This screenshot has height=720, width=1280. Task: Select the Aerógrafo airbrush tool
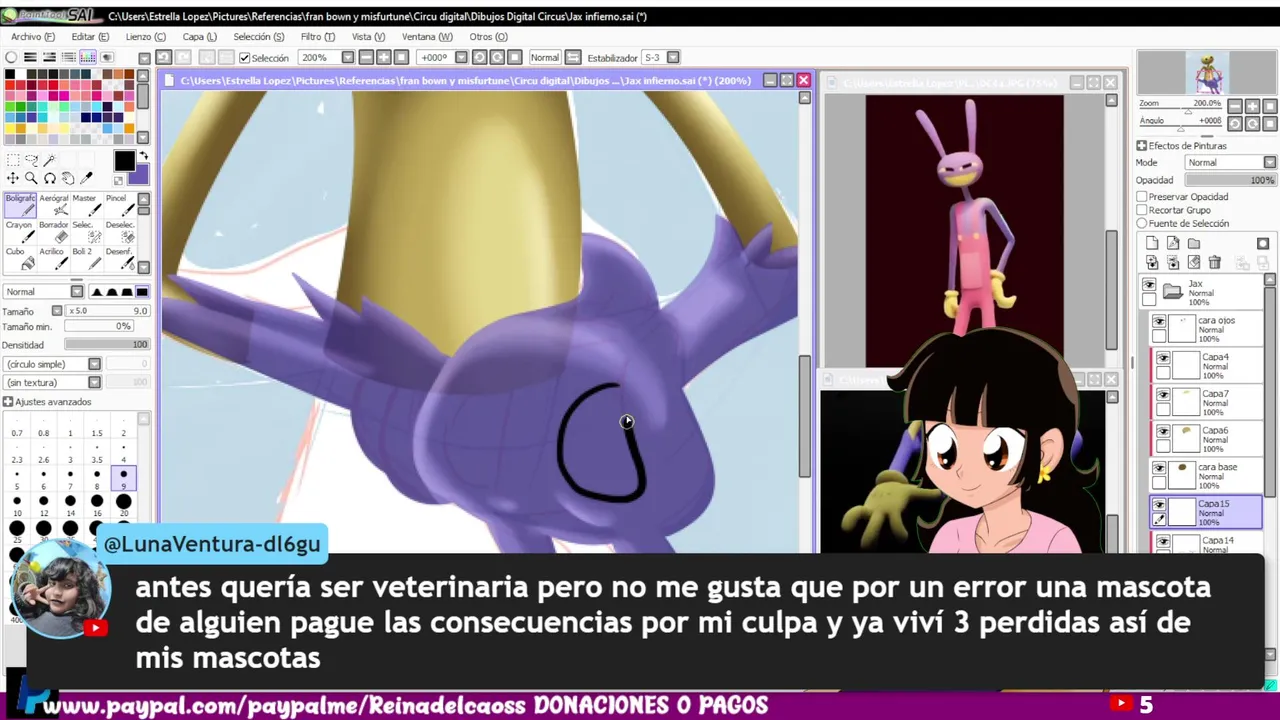(x=54, y=205)
